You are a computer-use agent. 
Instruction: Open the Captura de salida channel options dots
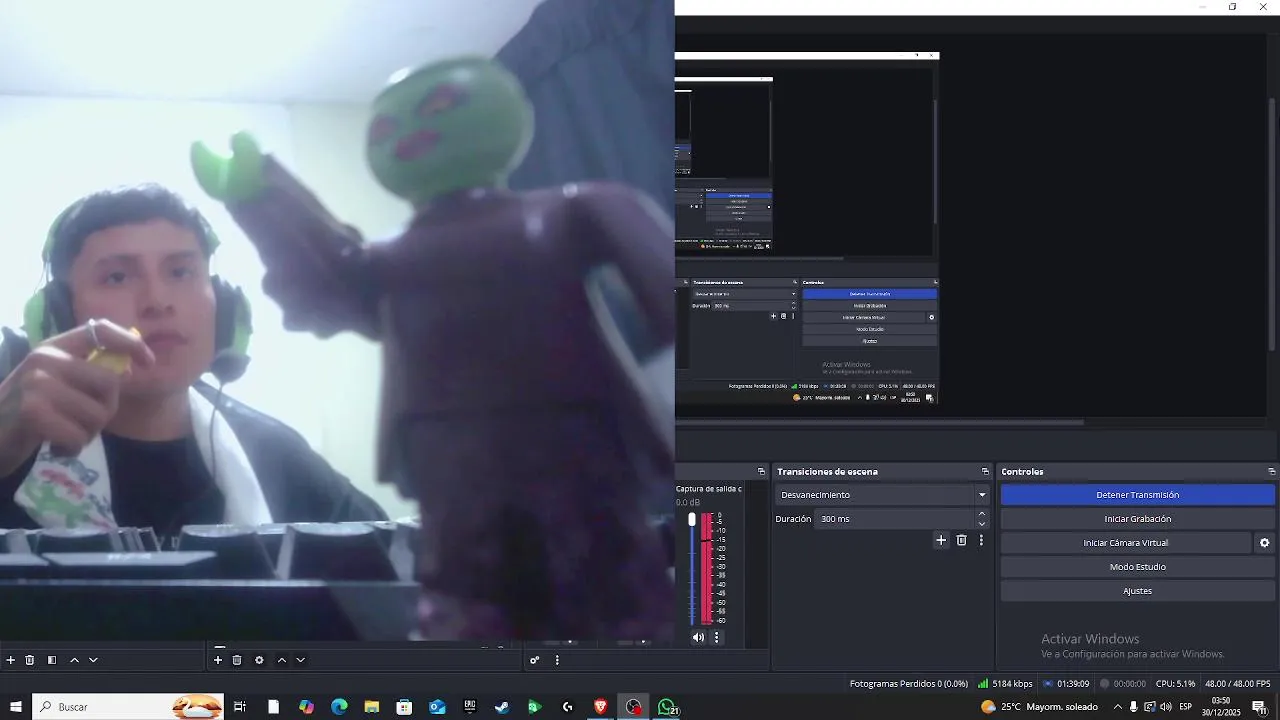tap(716, 637)
